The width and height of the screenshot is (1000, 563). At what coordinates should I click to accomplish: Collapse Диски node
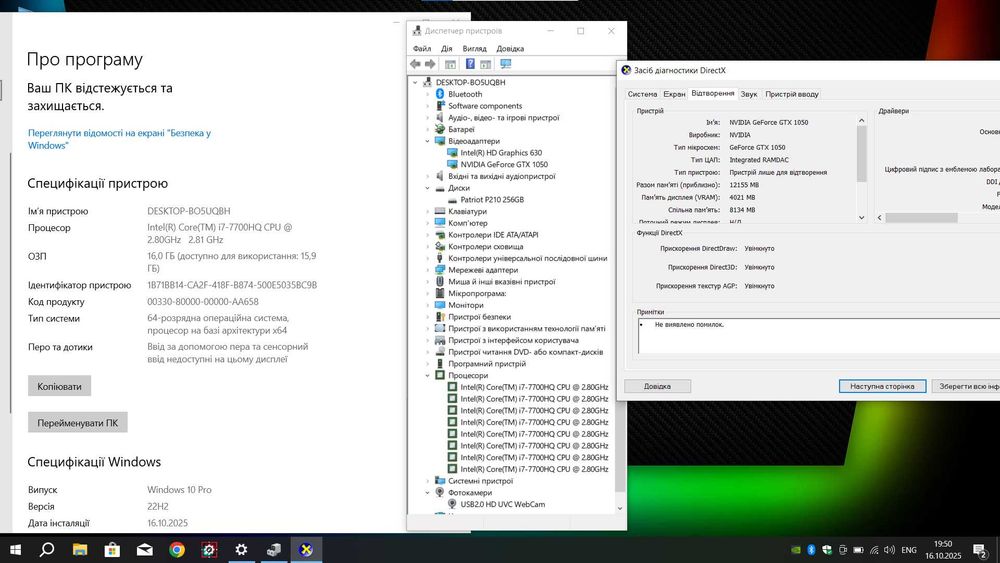click(428, 188)
